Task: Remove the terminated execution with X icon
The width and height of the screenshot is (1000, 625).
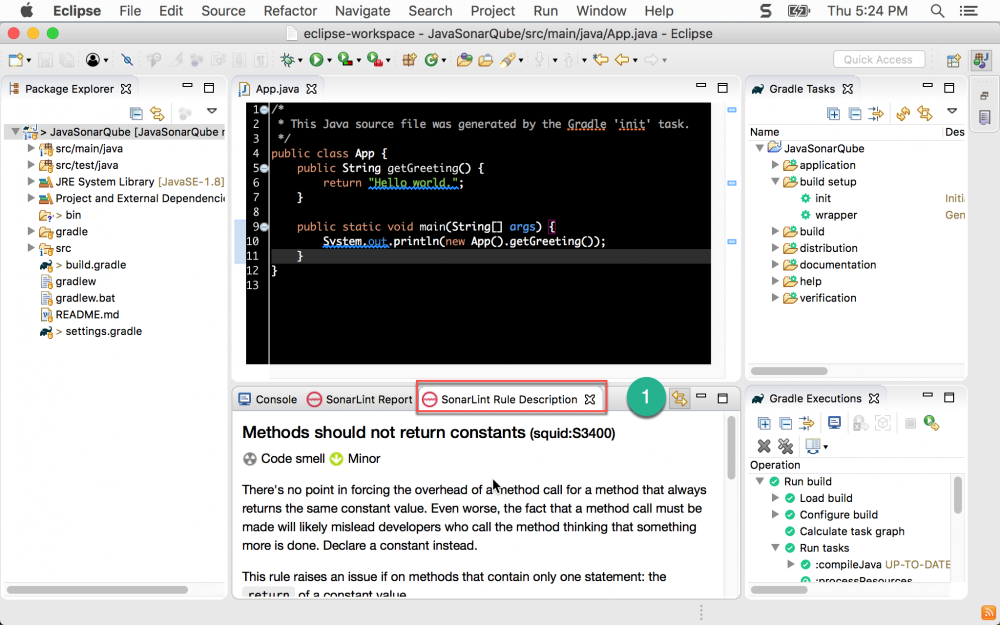Action: pos(764,446)
